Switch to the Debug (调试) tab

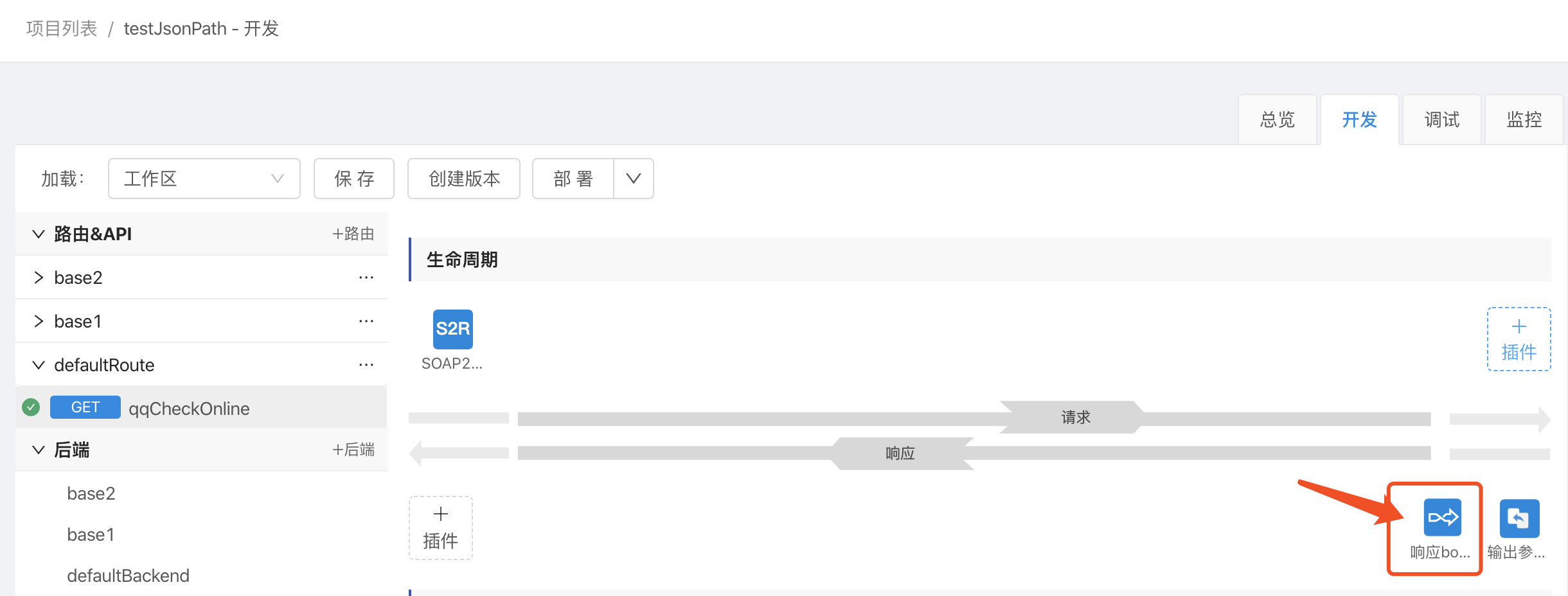(1441, 120)
